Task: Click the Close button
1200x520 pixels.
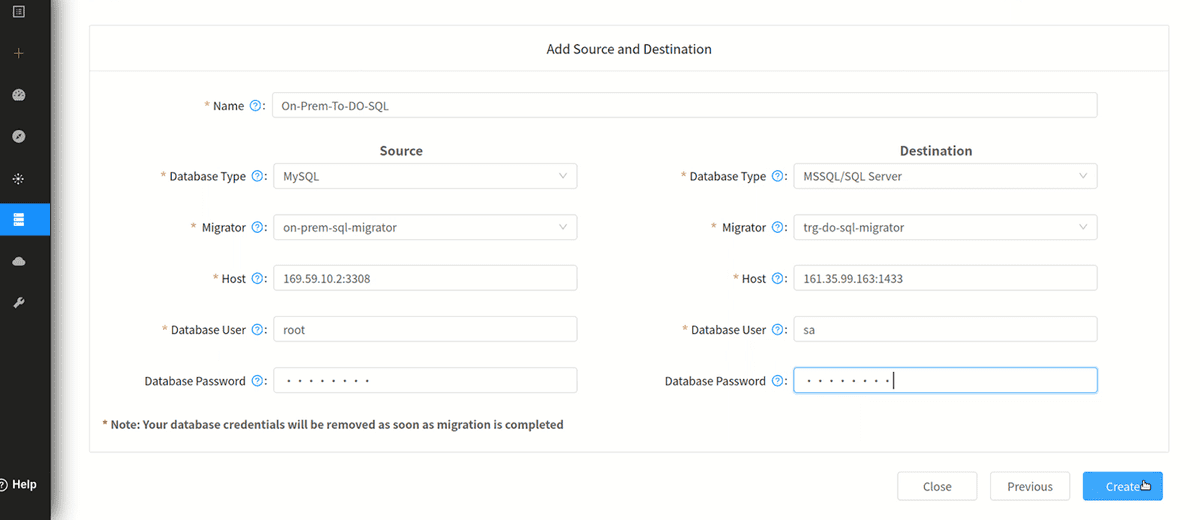Action: click(x=937, y=486)
